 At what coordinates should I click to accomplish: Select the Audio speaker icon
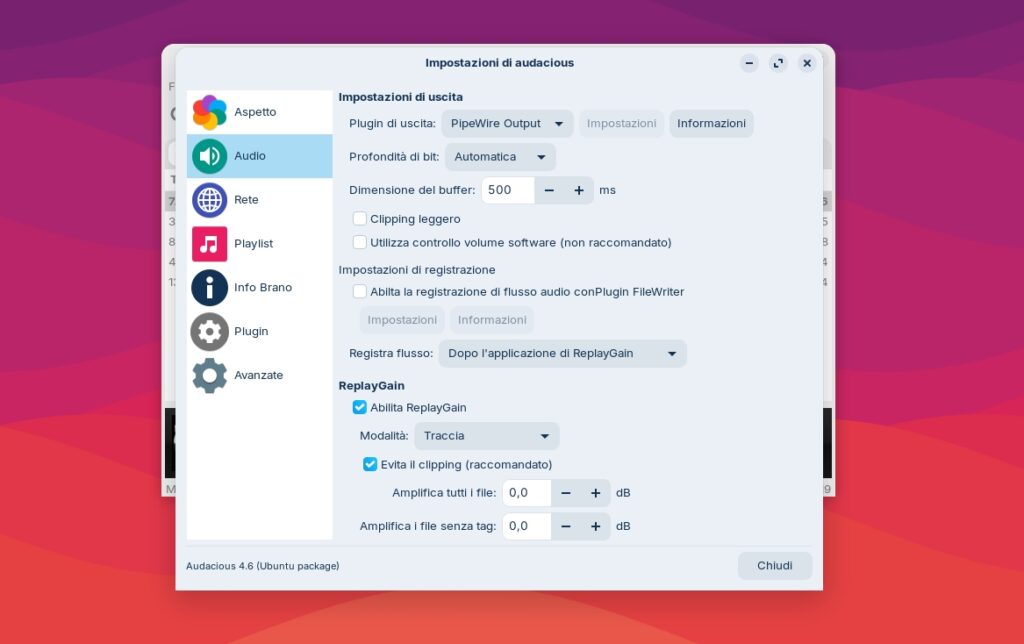point(209,156)
